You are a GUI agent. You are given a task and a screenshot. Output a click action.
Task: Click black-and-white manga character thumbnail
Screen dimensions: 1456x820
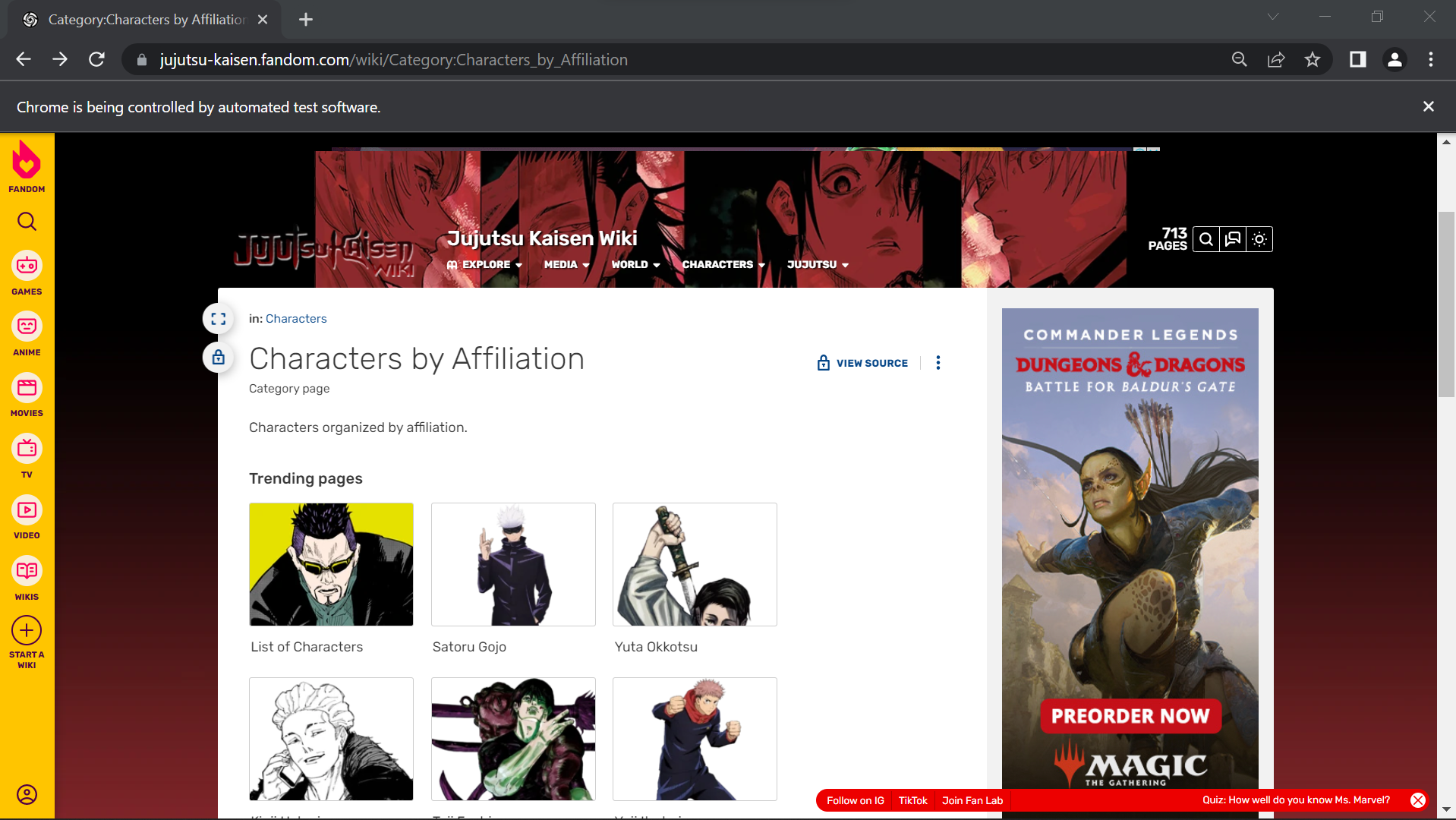pyautogui.click(x=331, y=739)
